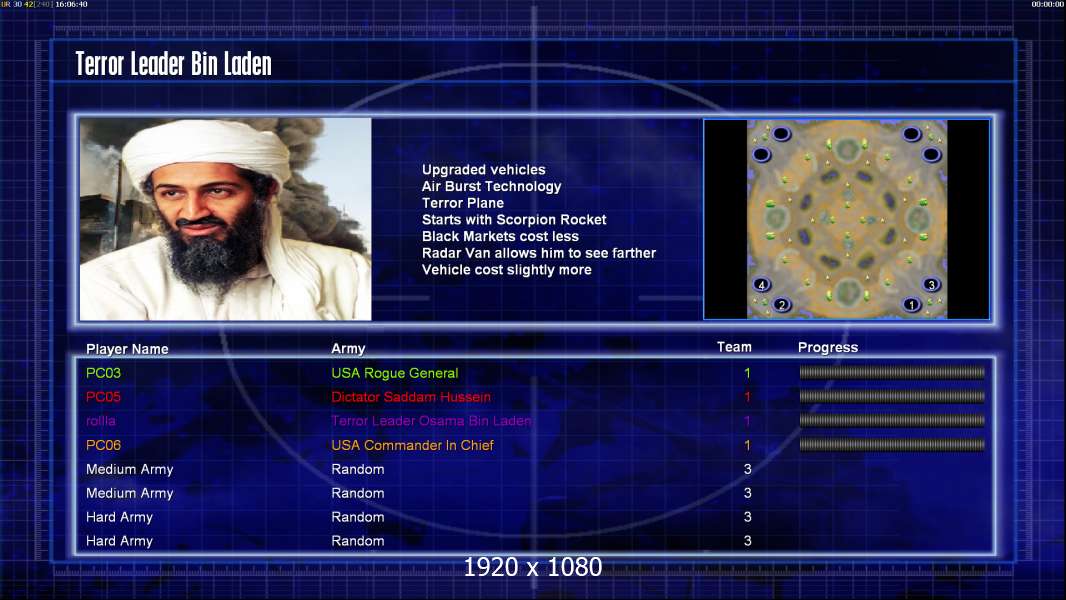Click 'Radar Van allows him to see farther'
Viewport: 1066px width, 600px height.
pos(539,253)
